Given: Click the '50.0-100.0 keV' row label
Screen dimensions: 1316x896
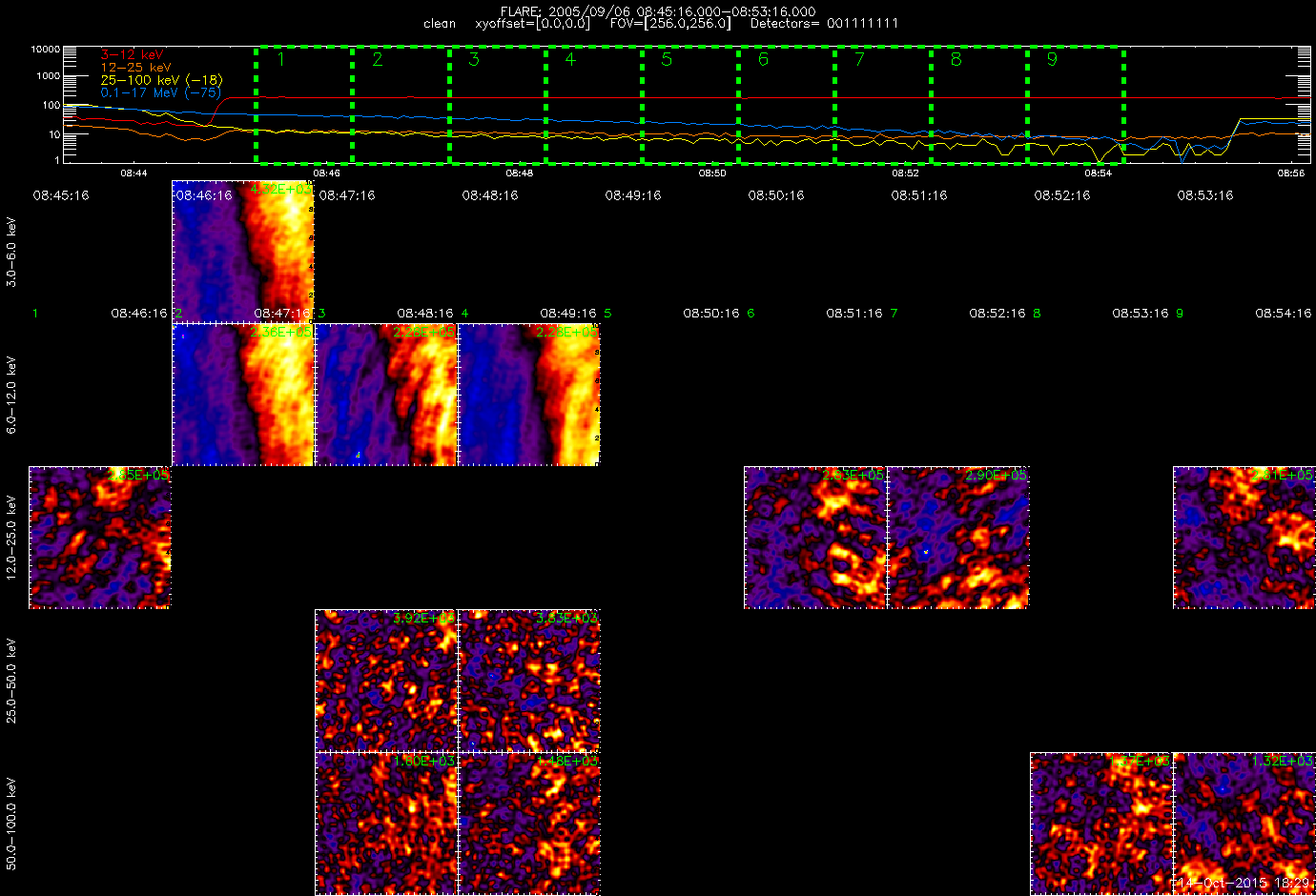Looking at the screenshot, I should [11, 824].
